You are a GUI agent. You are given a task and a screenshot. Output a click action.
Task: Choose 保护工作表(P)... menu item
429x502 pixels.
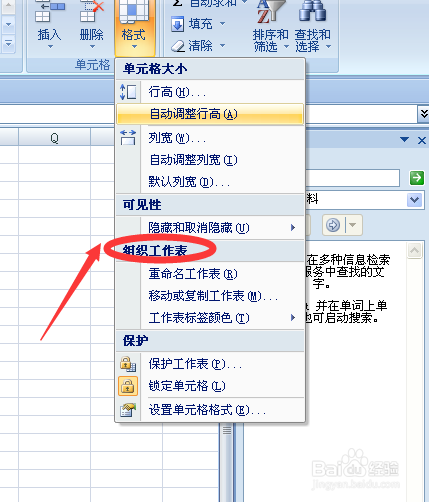210,364
